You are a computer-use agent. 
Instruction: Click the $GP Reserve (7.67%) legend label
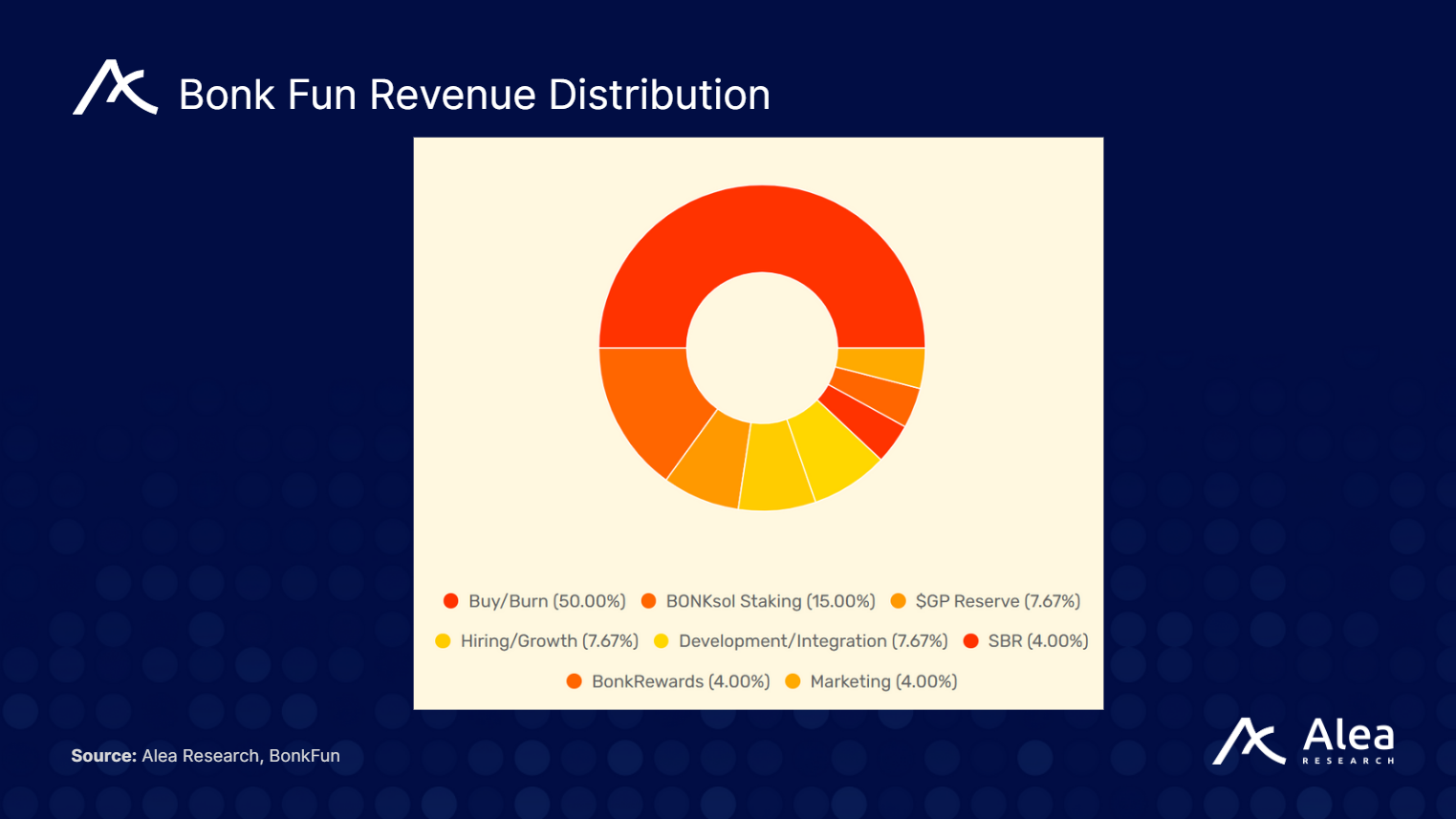click(997, 601)
